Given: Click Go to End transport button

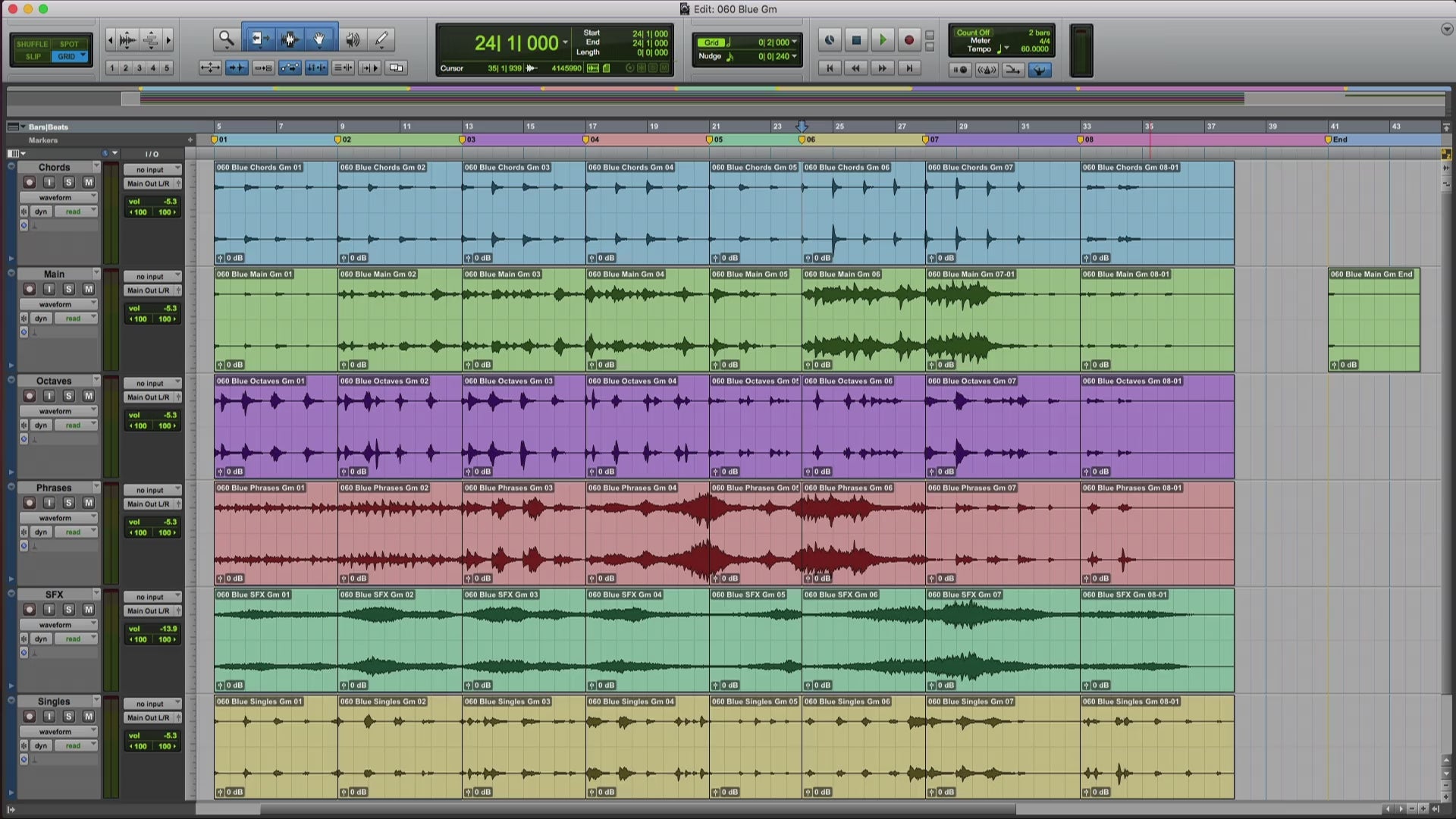Looking at the screenshot, I should click(908, 68).
